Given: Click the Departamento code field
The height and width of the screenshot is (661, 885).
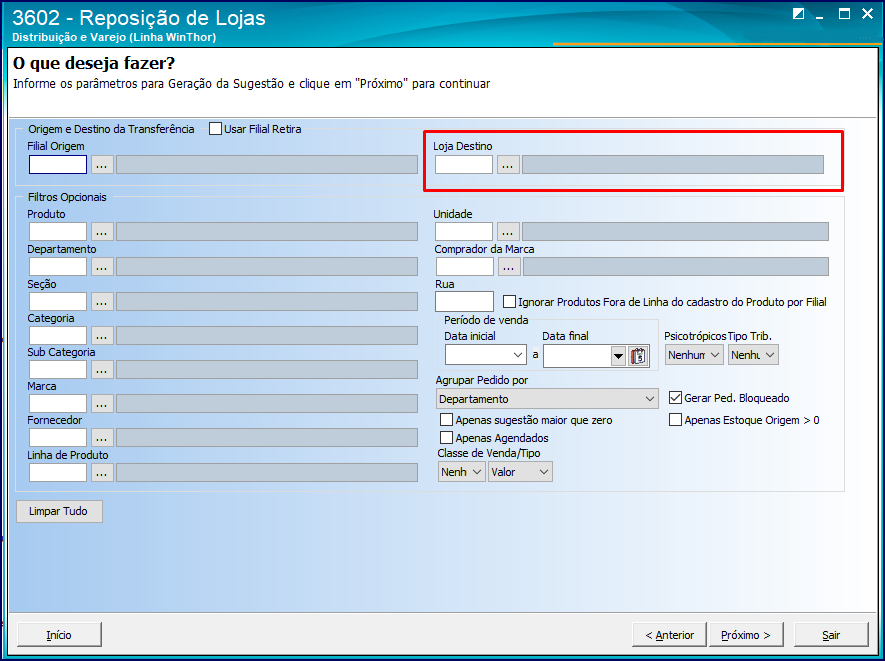Looking at the screenshot, I should (58, 266).
